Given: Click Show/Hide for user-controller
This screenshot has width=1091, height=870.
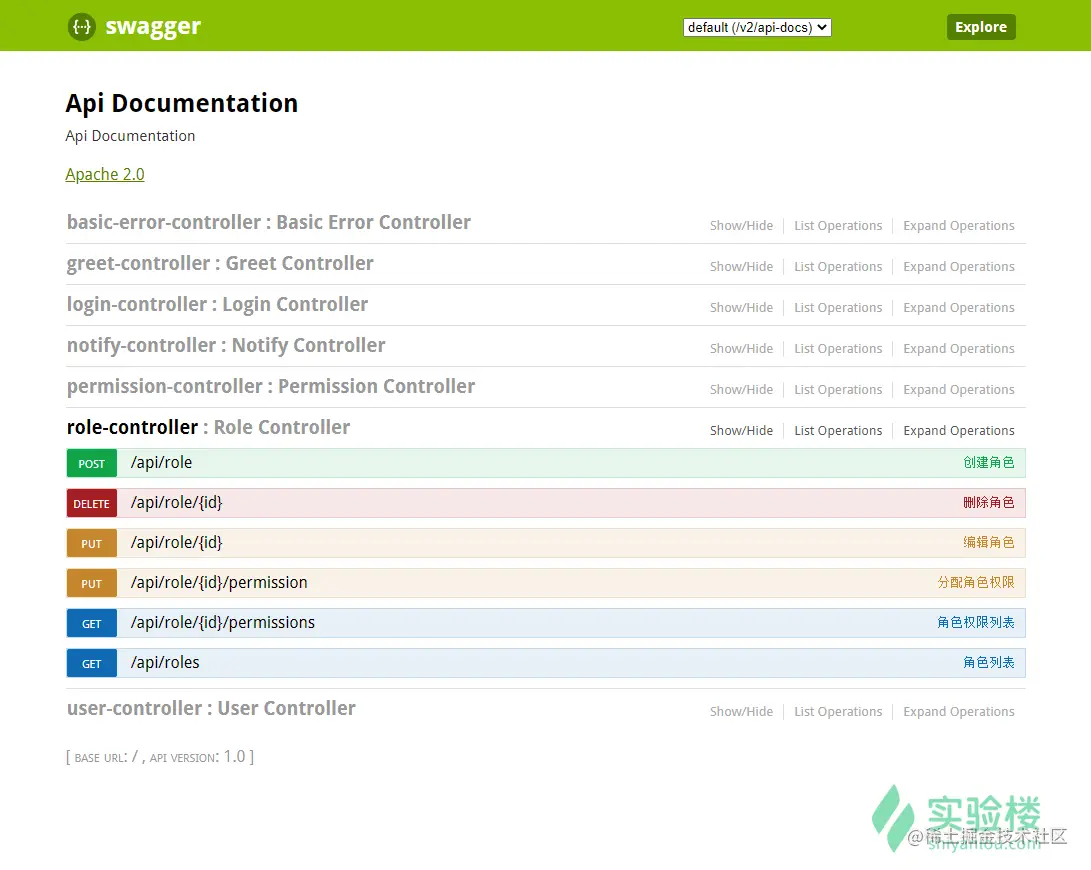Looking at the screenshot, I should click(x=741, y=712).
